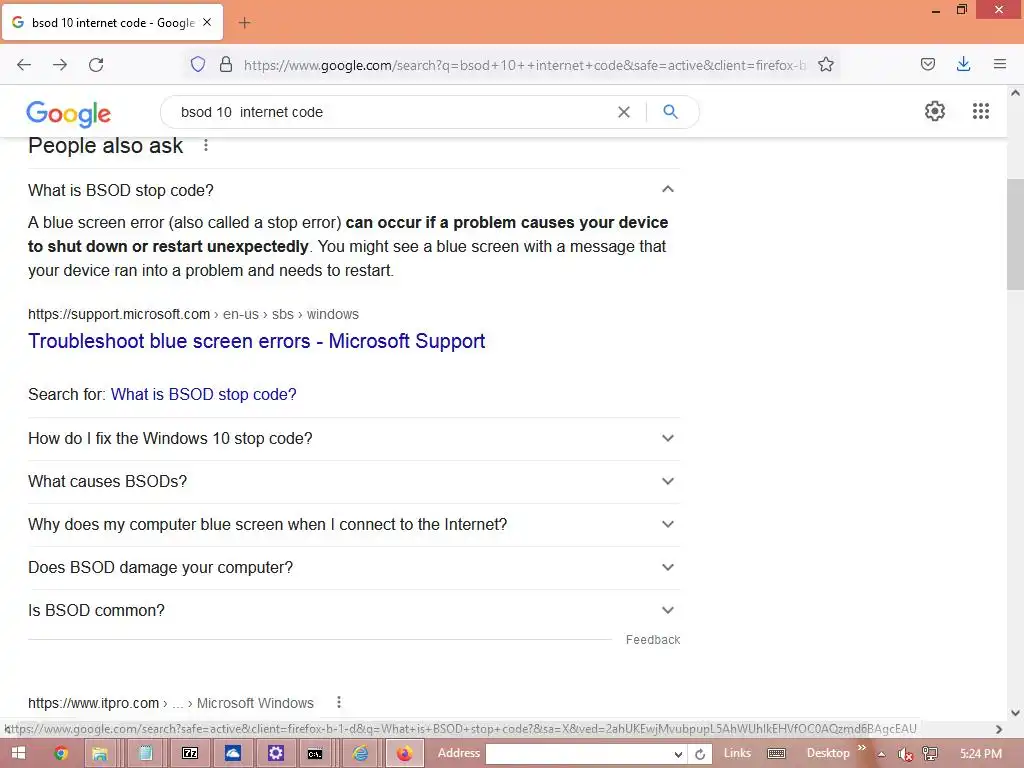Open the 5:24 PM clock

pyautogui.click(x=980, y=754)
